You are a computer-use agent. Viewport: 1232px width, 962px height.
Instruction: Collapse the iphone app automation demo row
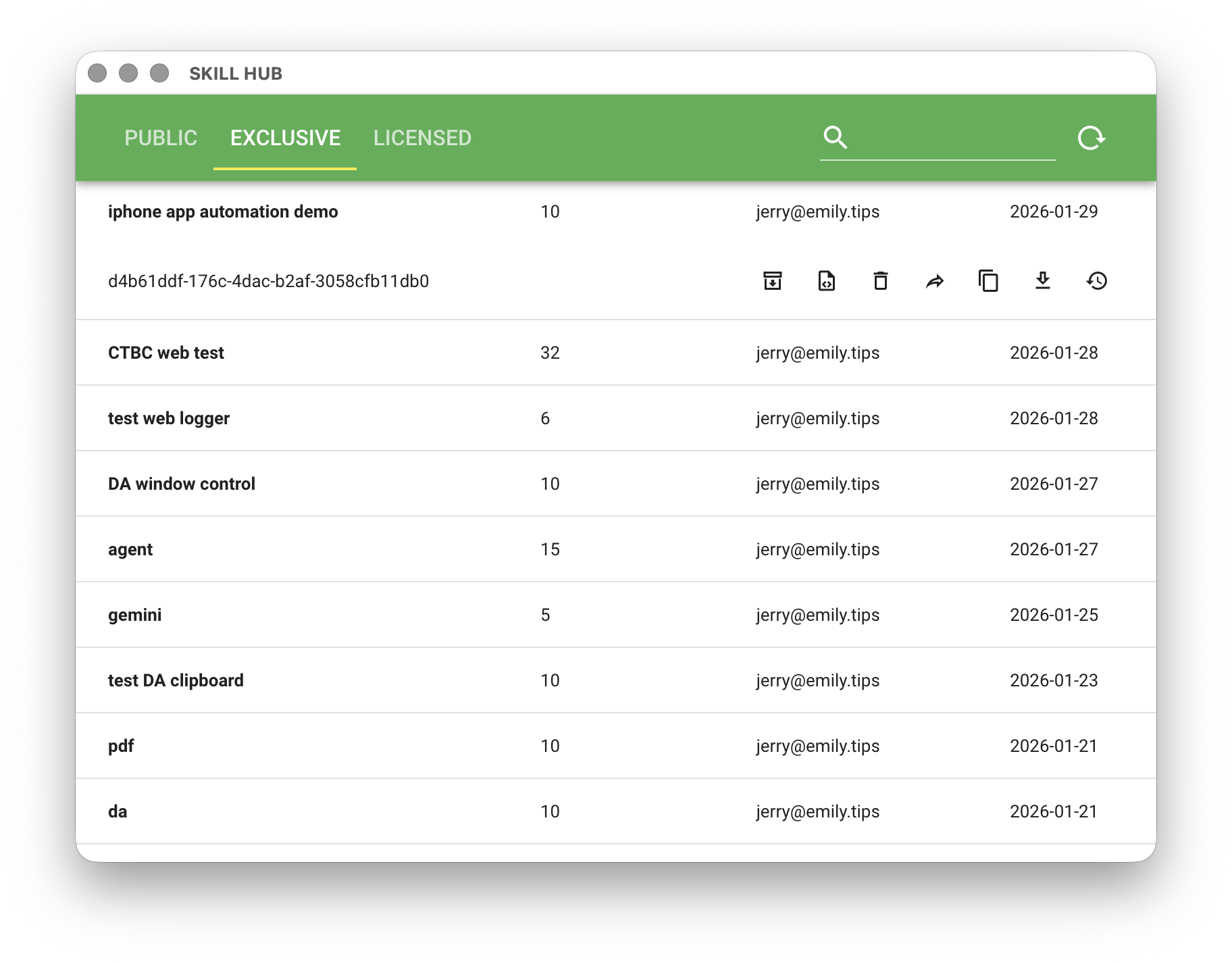(223, 211)
